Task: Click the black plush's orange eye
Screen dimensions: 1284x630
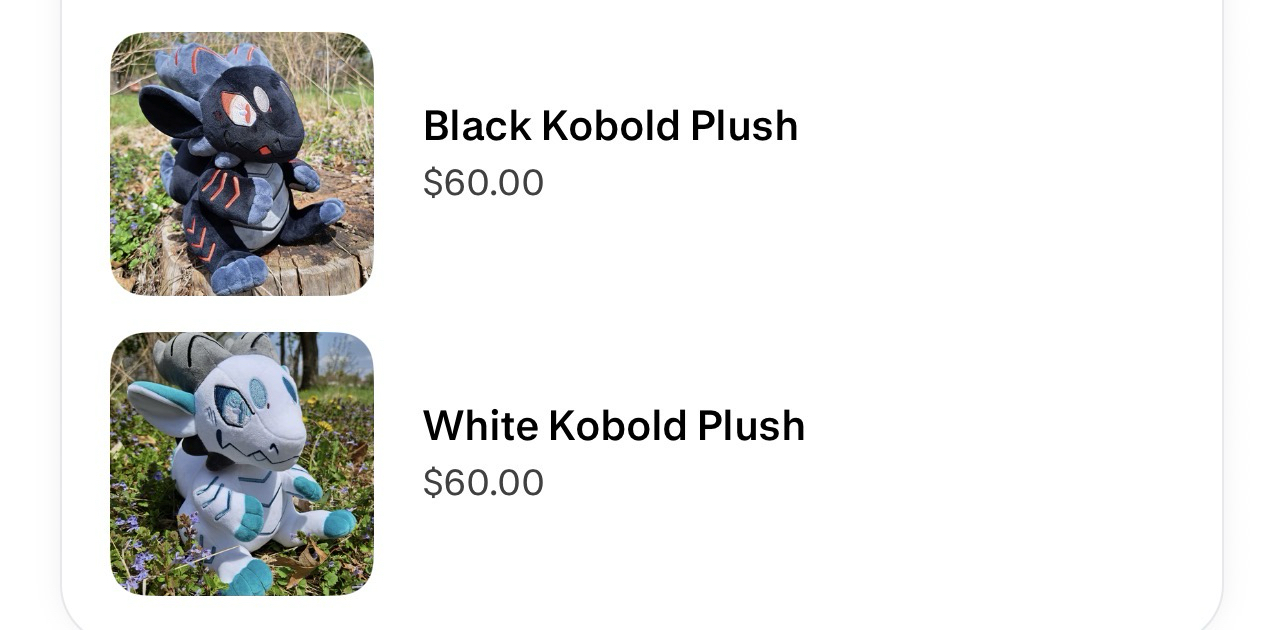Action: 240,108
